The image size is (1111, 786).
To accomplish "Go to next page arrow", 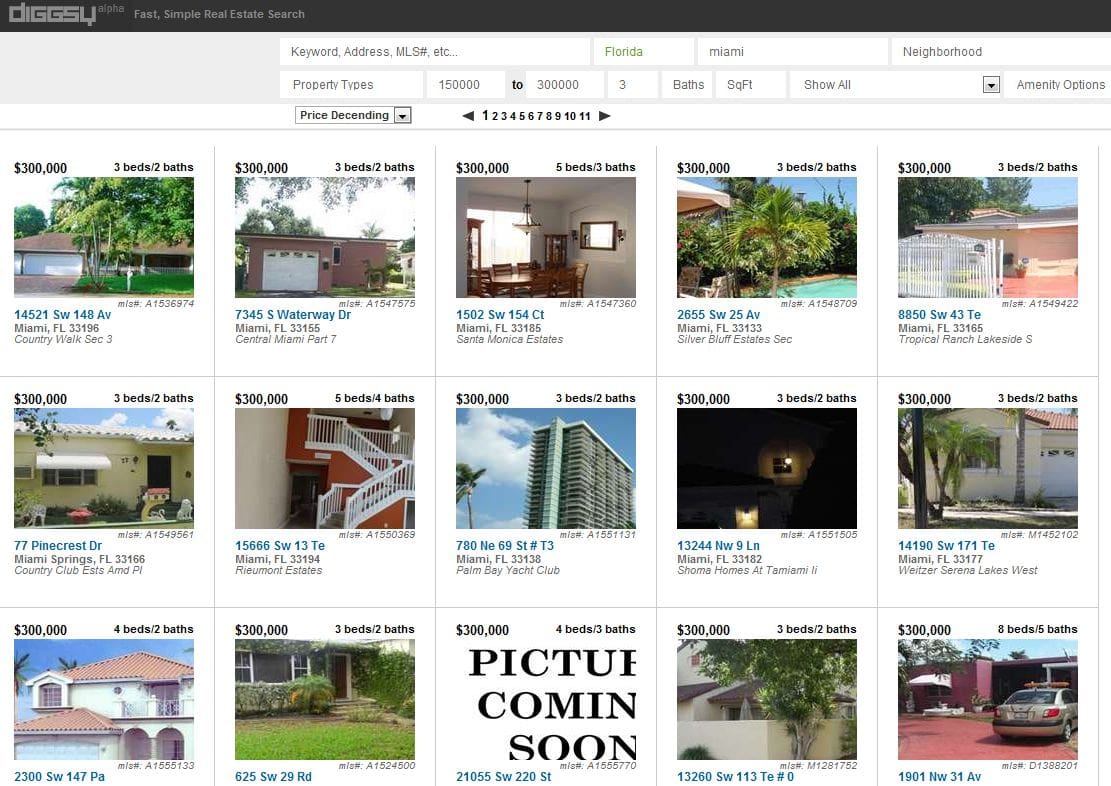I will pos(604,116).
